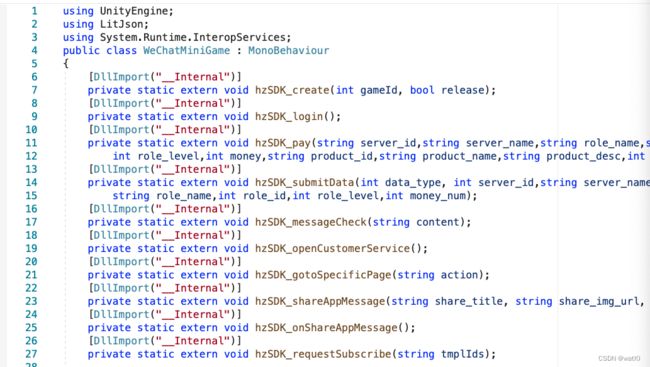This screenshot has height=367, width=650.
Task: Click the hzSDK_shareAppMessage method name
Action: click(320, 301)
